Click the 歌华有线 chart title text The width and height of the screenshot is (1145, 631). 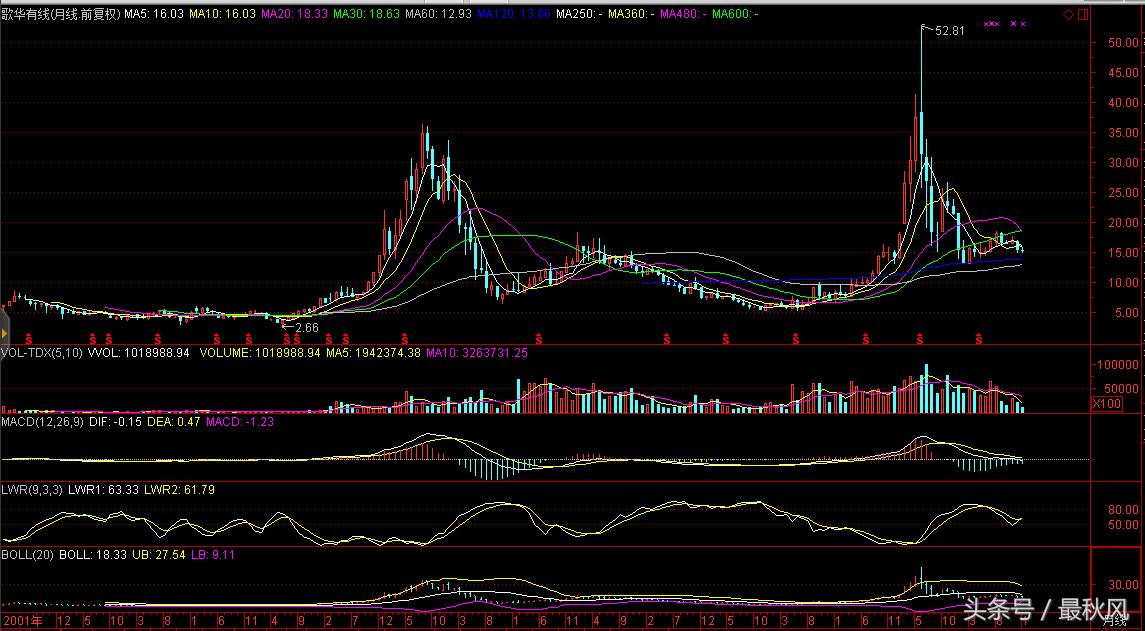(x=30, y=15)
